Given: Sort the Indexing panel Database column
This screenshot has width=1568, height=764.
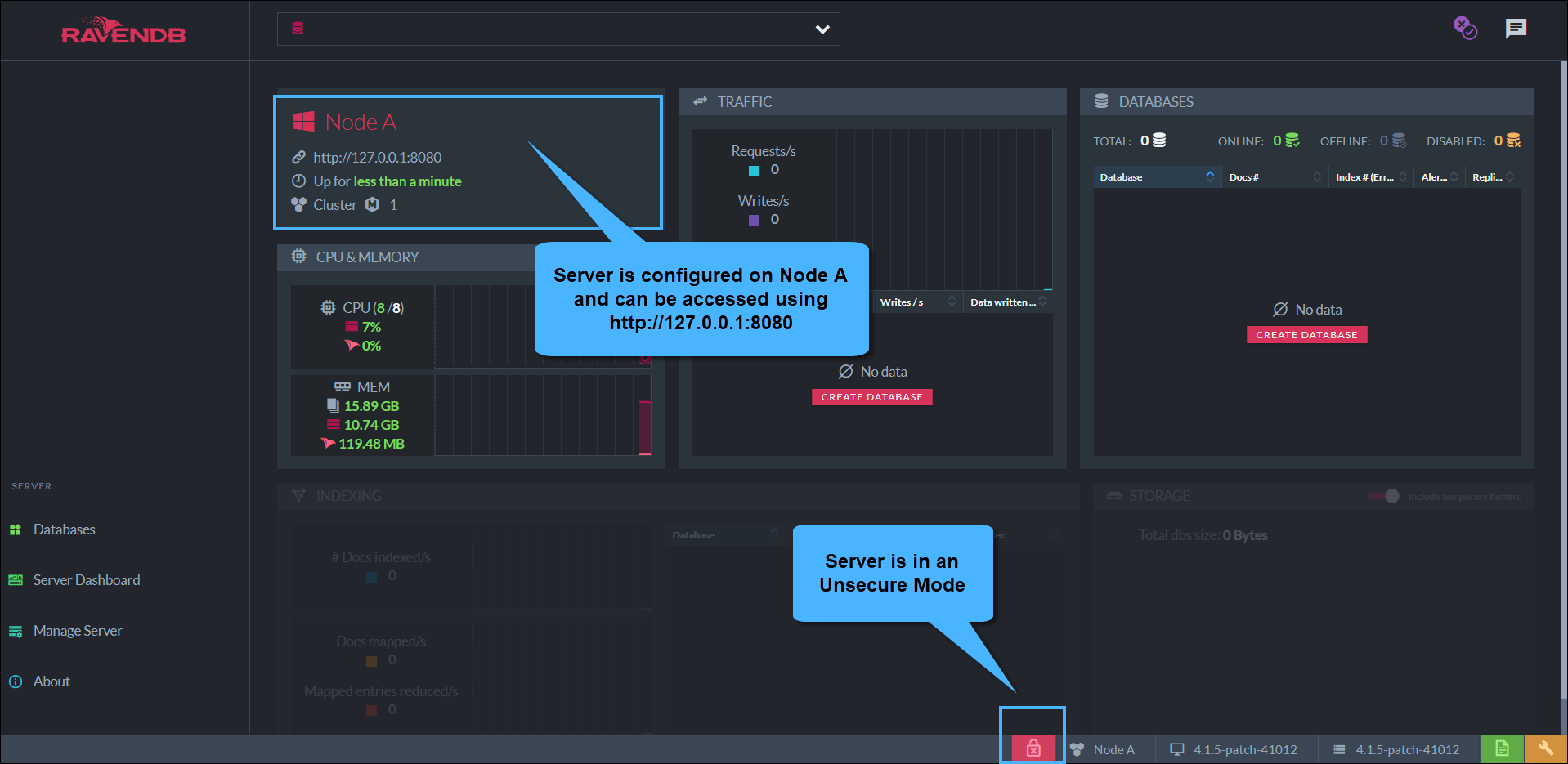Looking at the screenshot, I should [x=724, y=535].
